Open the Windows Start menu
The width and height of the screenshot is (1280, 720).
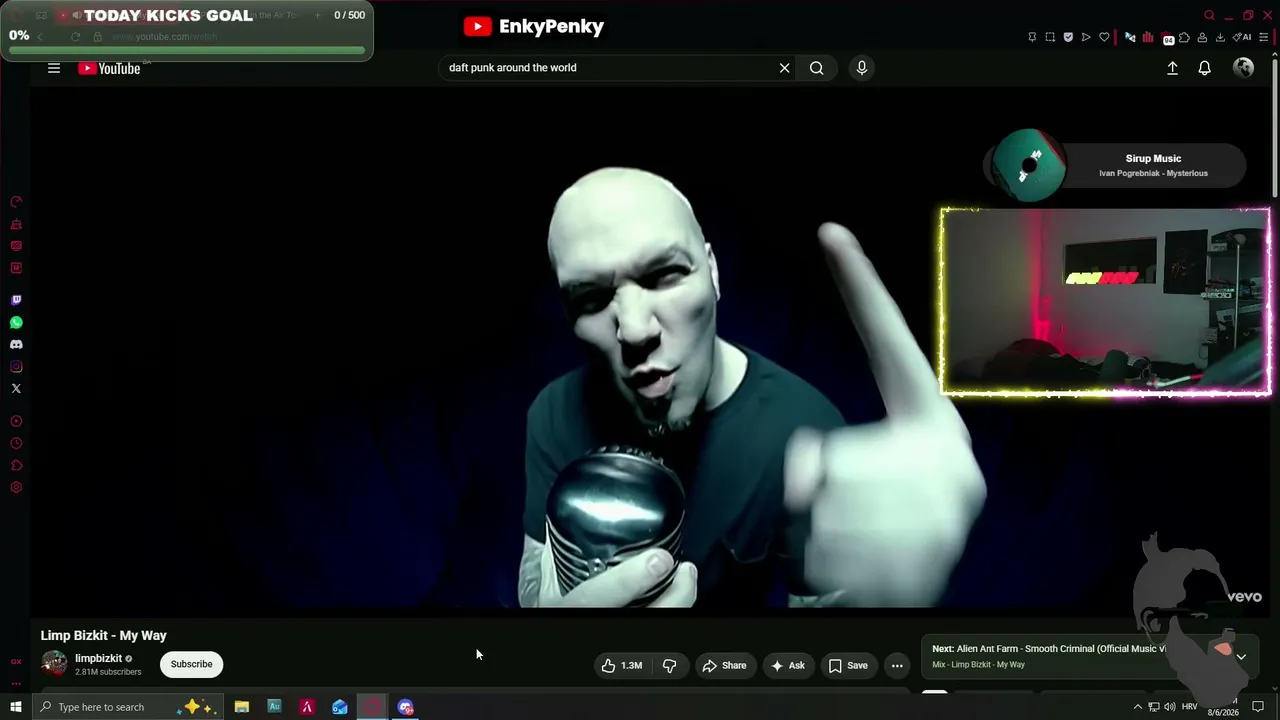pyautogui.click(x=15, y=707)
